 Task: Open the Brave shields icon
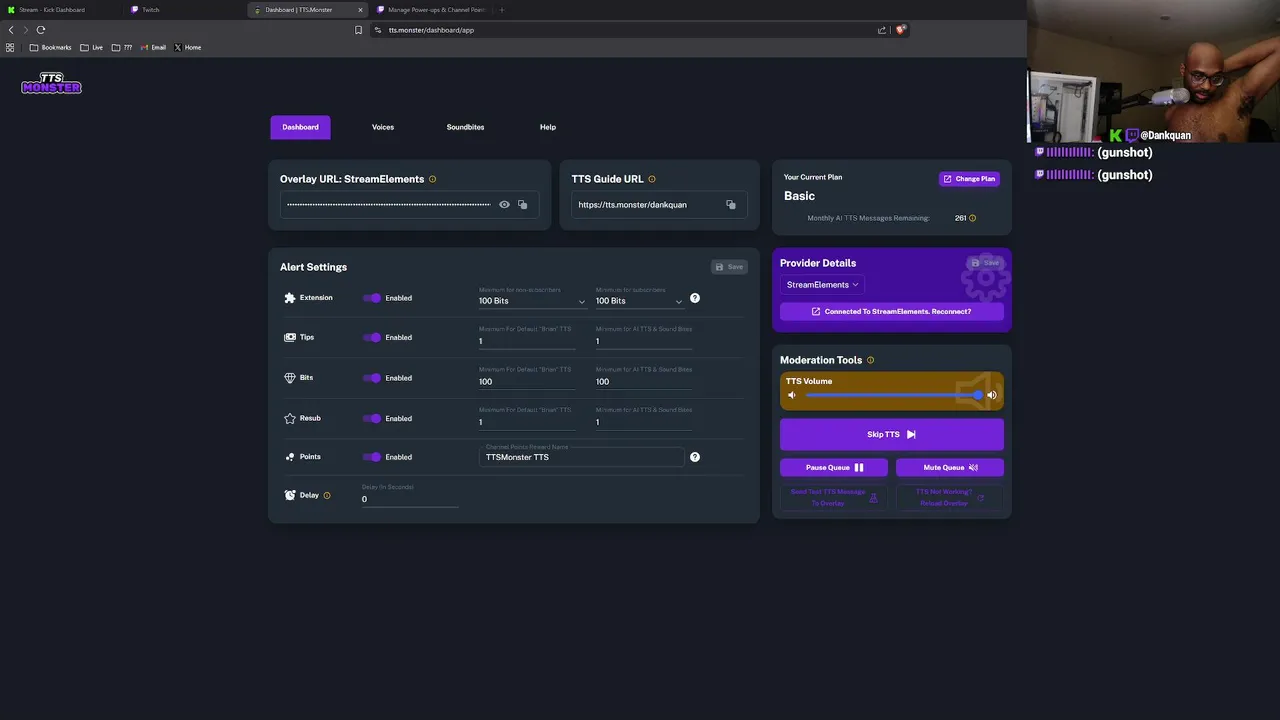900,30
